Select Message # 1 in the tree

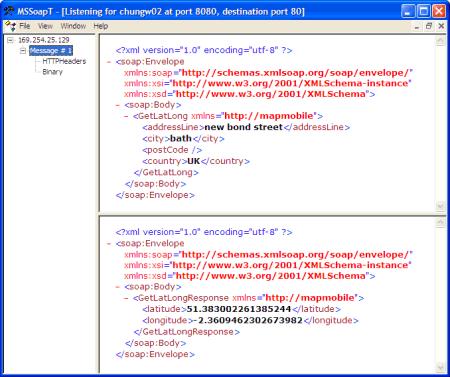pos(51,51)
